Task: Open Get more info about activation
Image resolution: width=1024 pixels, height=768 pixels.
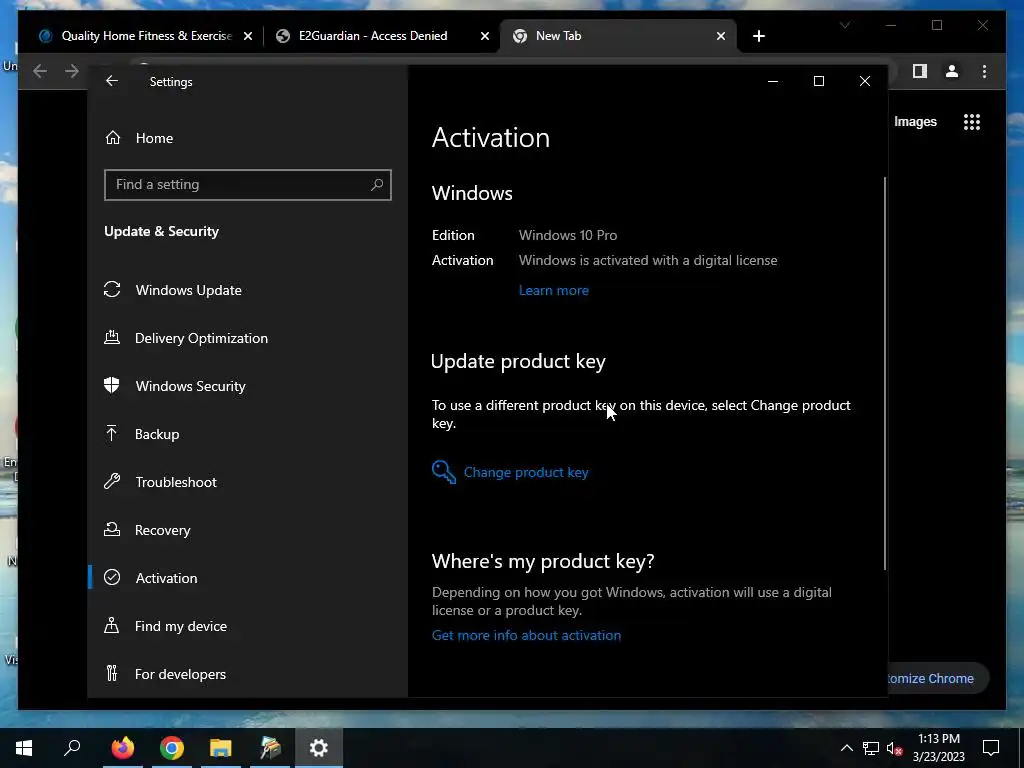Action: click(x=526, y=635)
